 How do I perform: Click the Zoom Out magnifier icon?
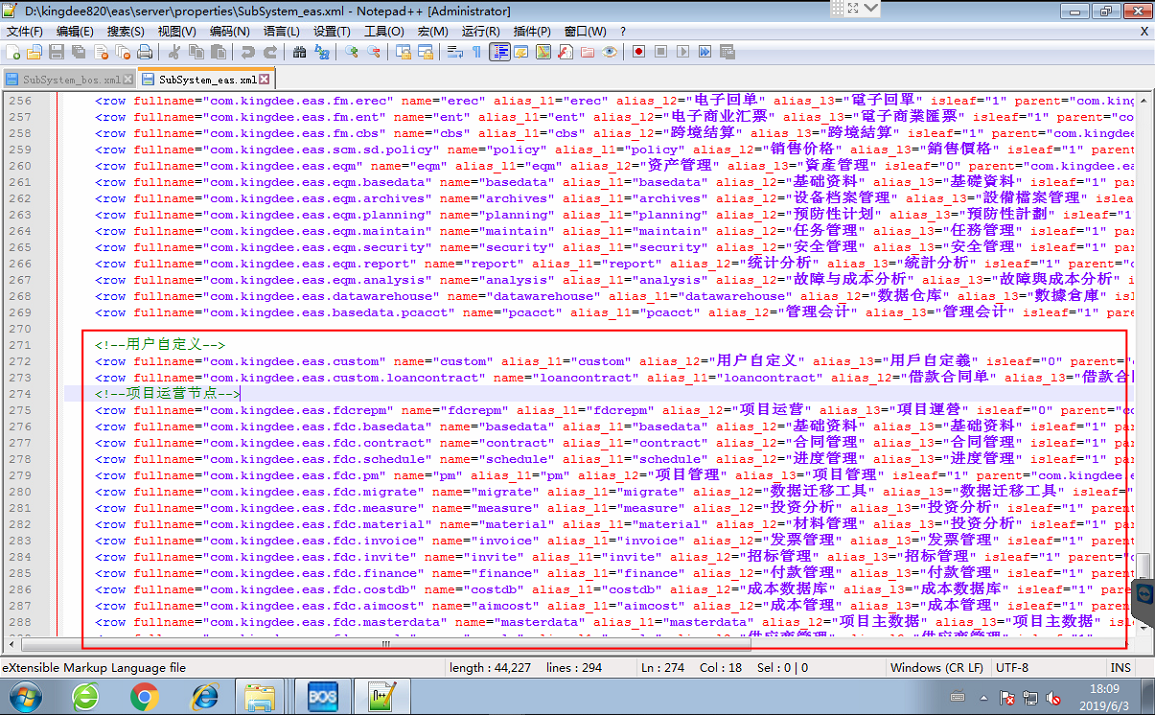373,52
